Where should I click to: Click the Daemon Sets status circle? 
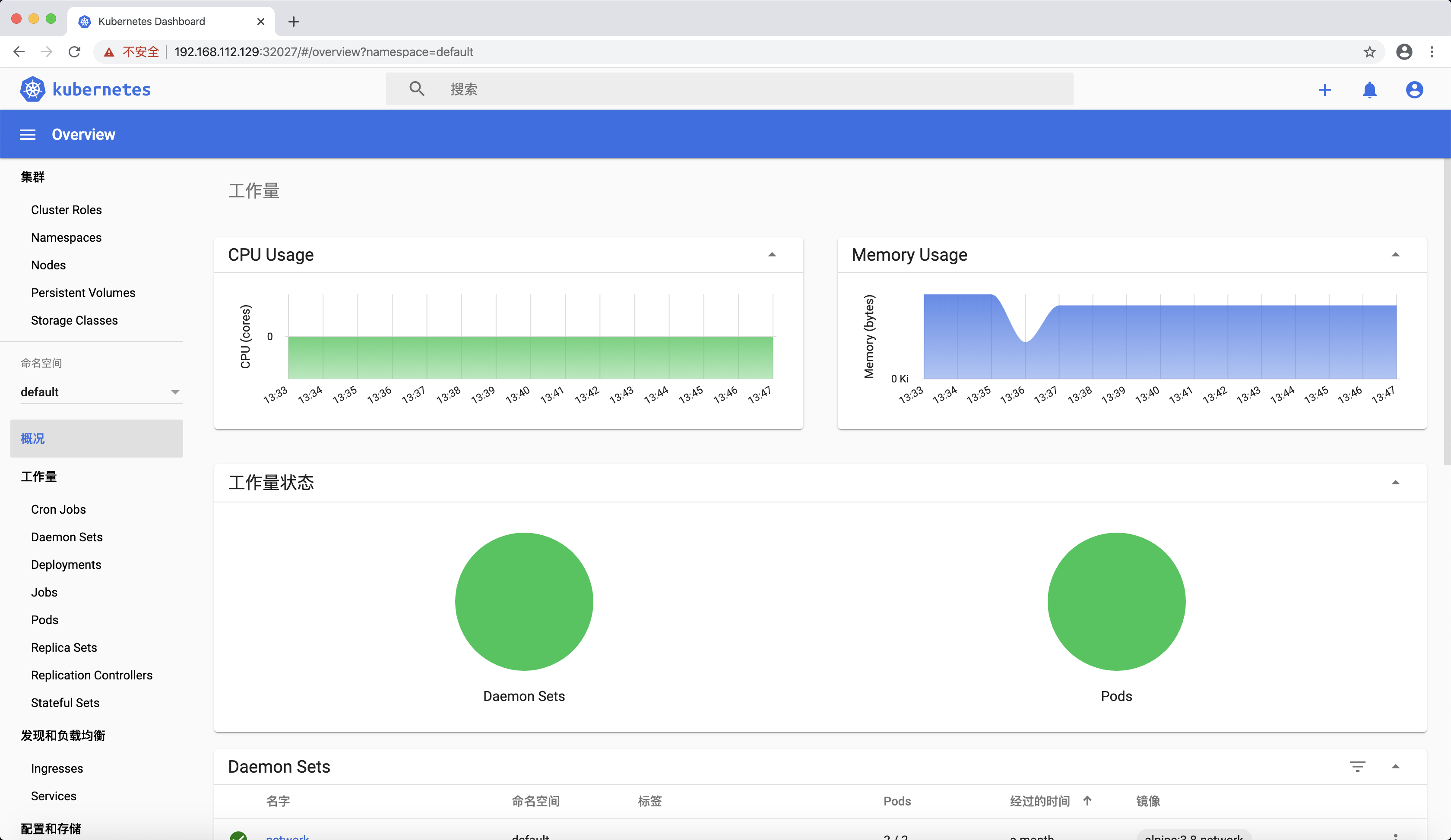click(524, 601)
